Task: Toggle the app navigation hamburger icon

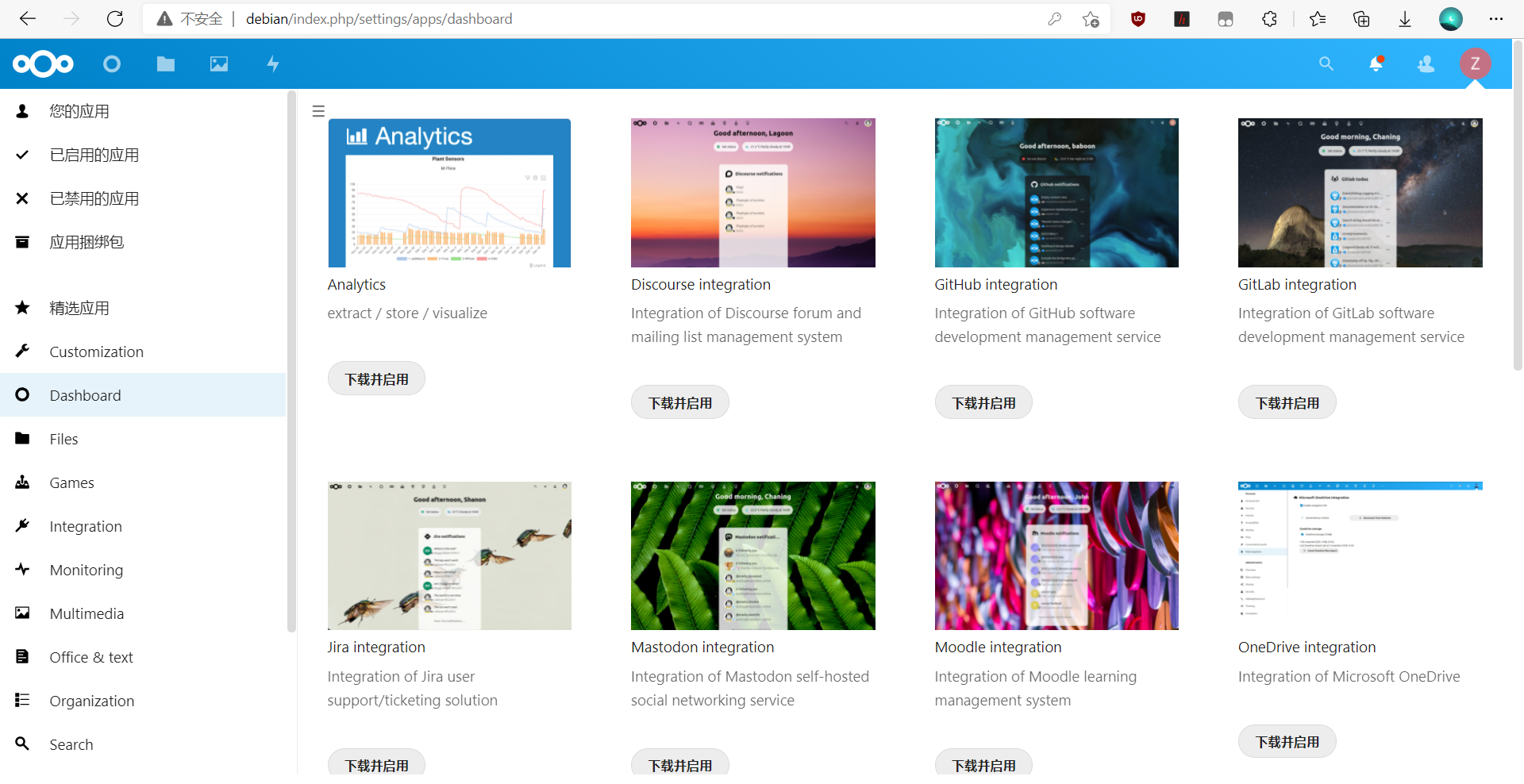Action: (318, 111)
